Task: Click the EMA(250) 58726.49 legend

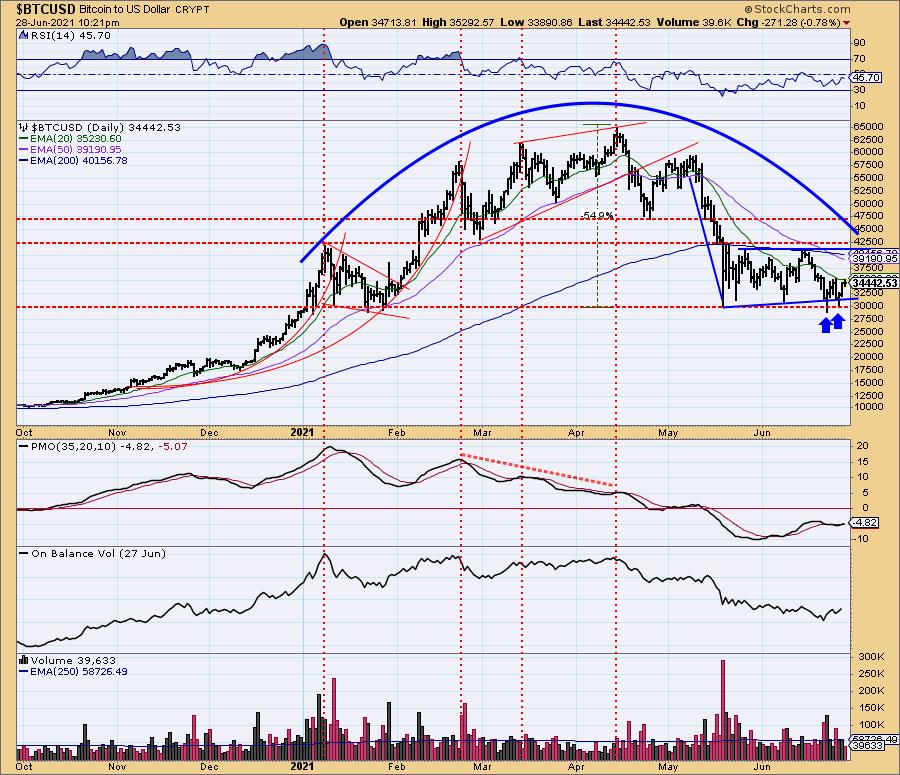Action: click(x=79, y=671)
